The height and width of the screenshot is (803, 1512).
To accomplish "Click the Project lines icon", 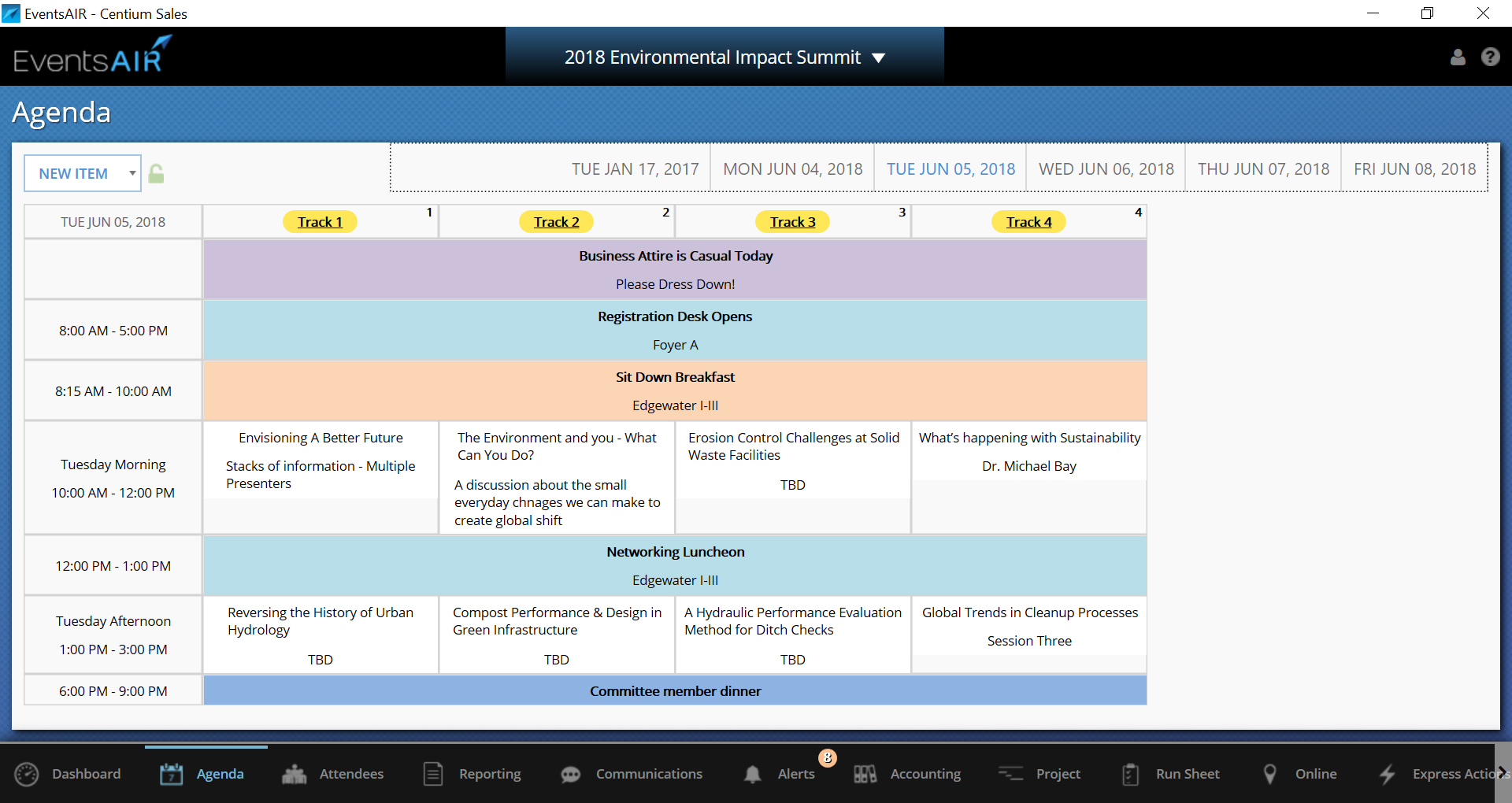I will coord(1010,774).
